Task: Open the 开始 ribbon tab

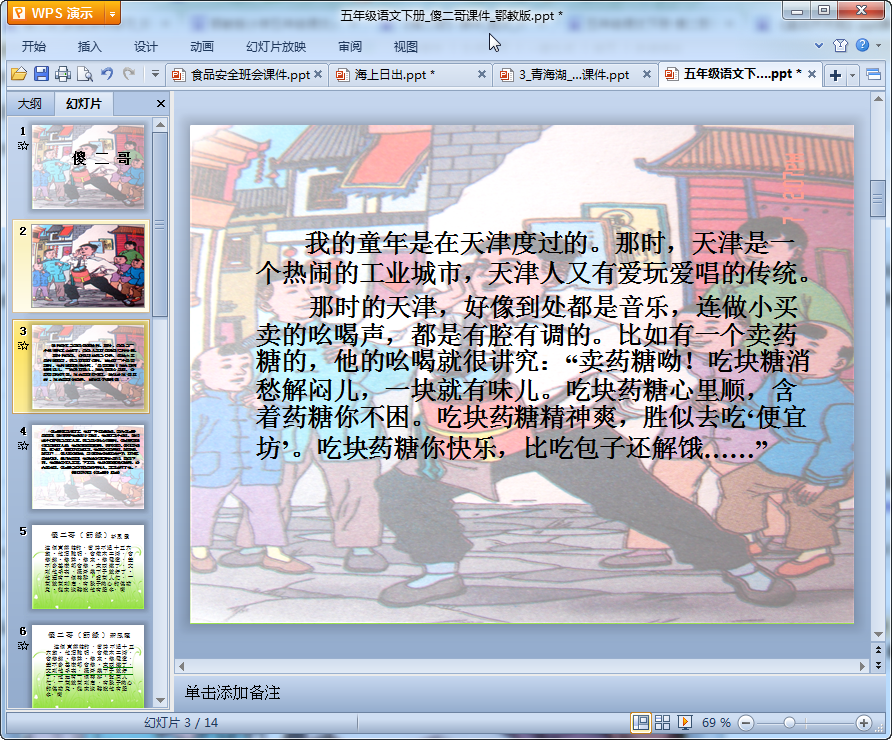Action: (x=34, y=47)
